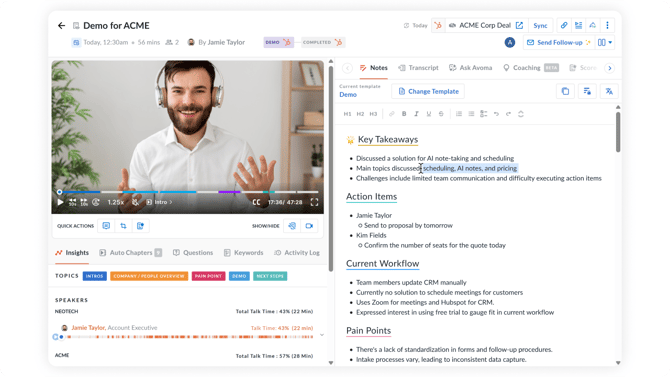Select the INTROS topic tag
This screenshot has height=377, width=670.
[x=94, y=276]
